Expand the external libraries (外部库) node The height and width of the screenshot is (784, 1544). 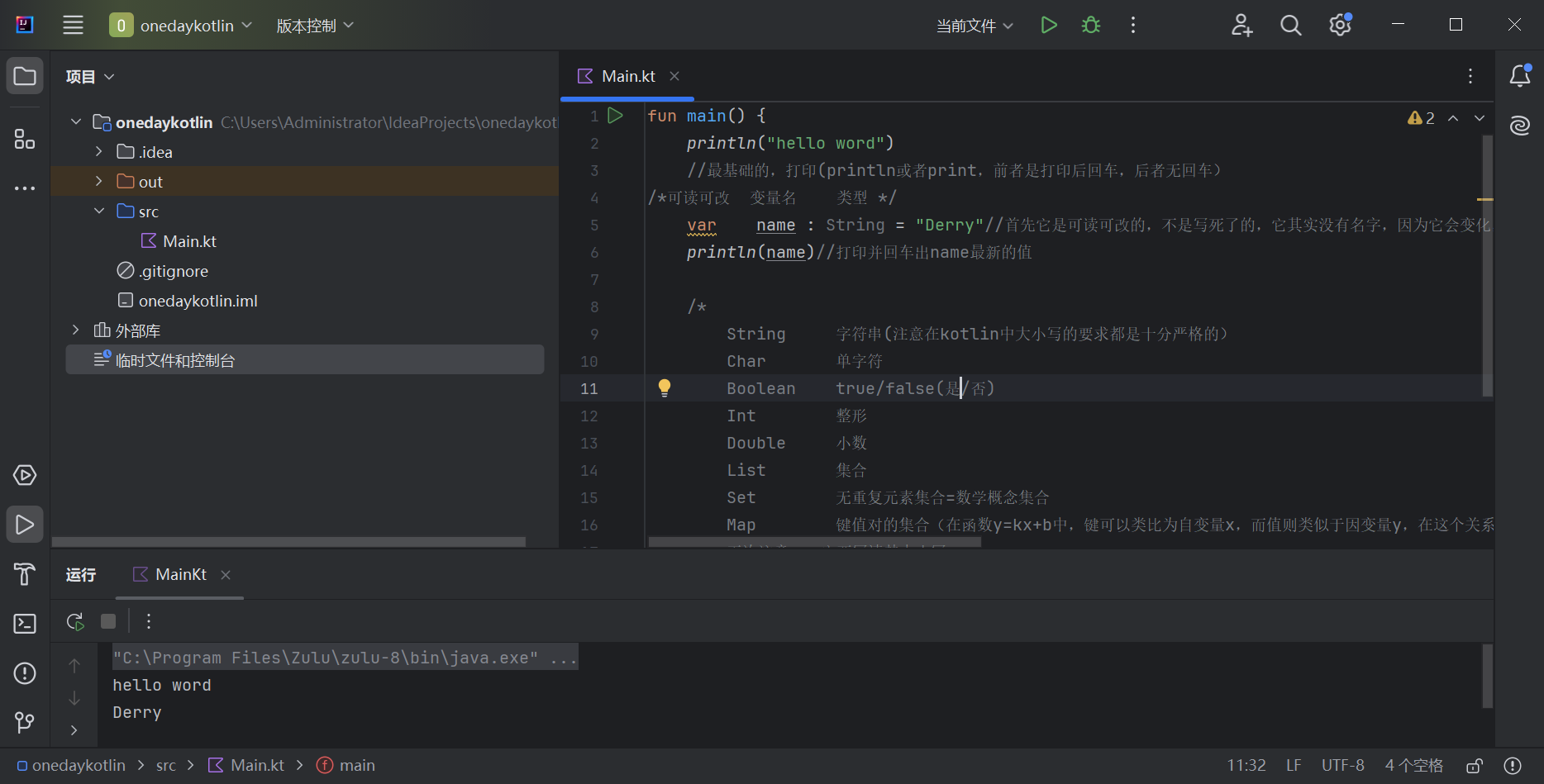click(76, 330)
